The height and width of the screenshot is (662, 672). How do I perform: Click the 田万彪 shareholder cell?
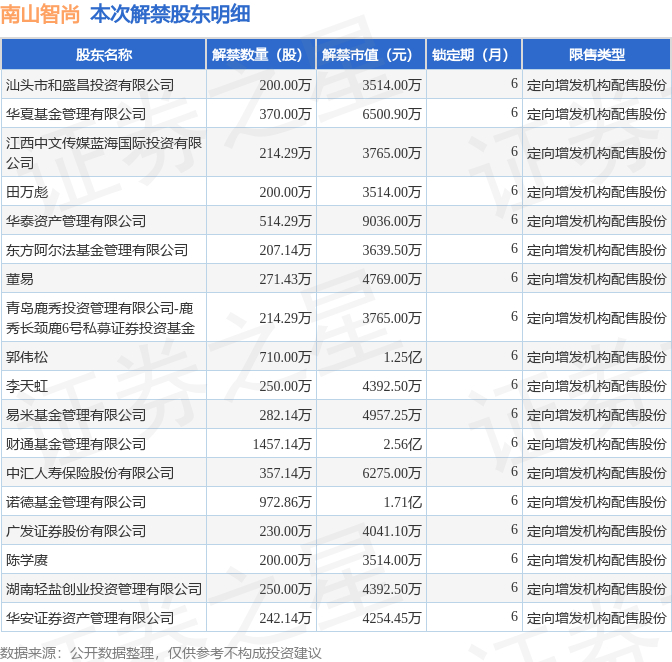pyautogui.click(x=104, y=192)
